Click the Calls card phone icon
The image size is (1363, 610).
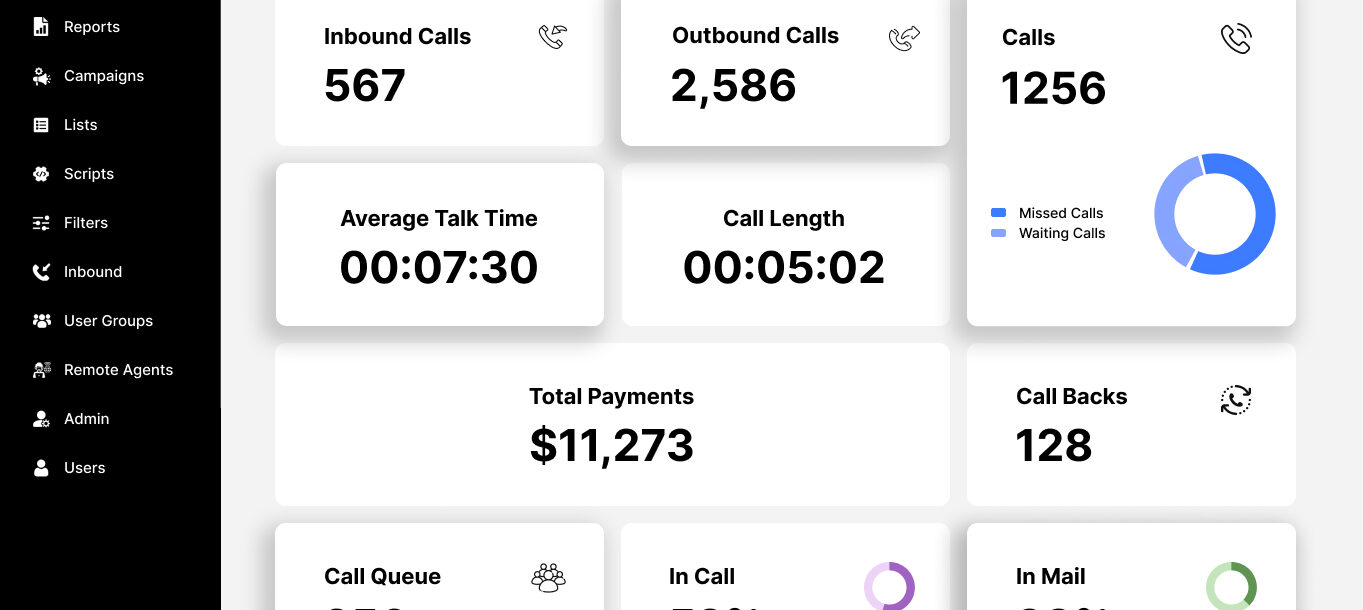[1236, 39]
